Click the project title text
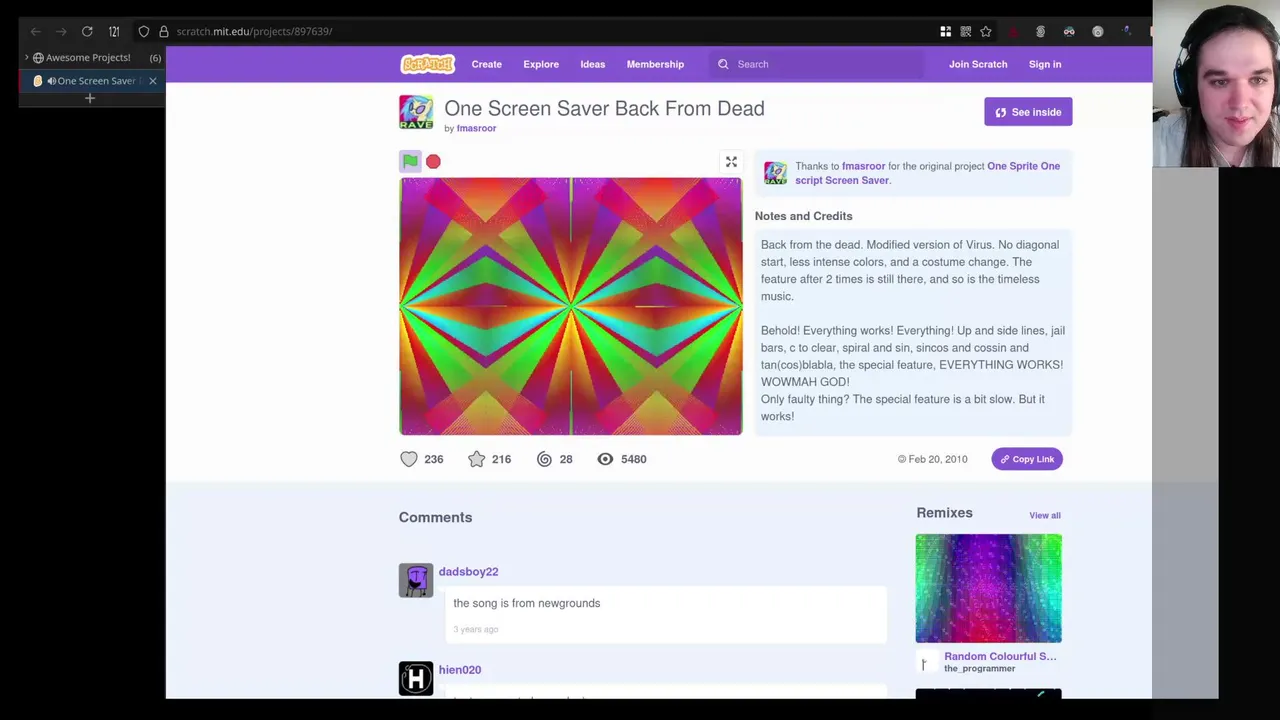The image size is (1280, 720). click(604, 108)
